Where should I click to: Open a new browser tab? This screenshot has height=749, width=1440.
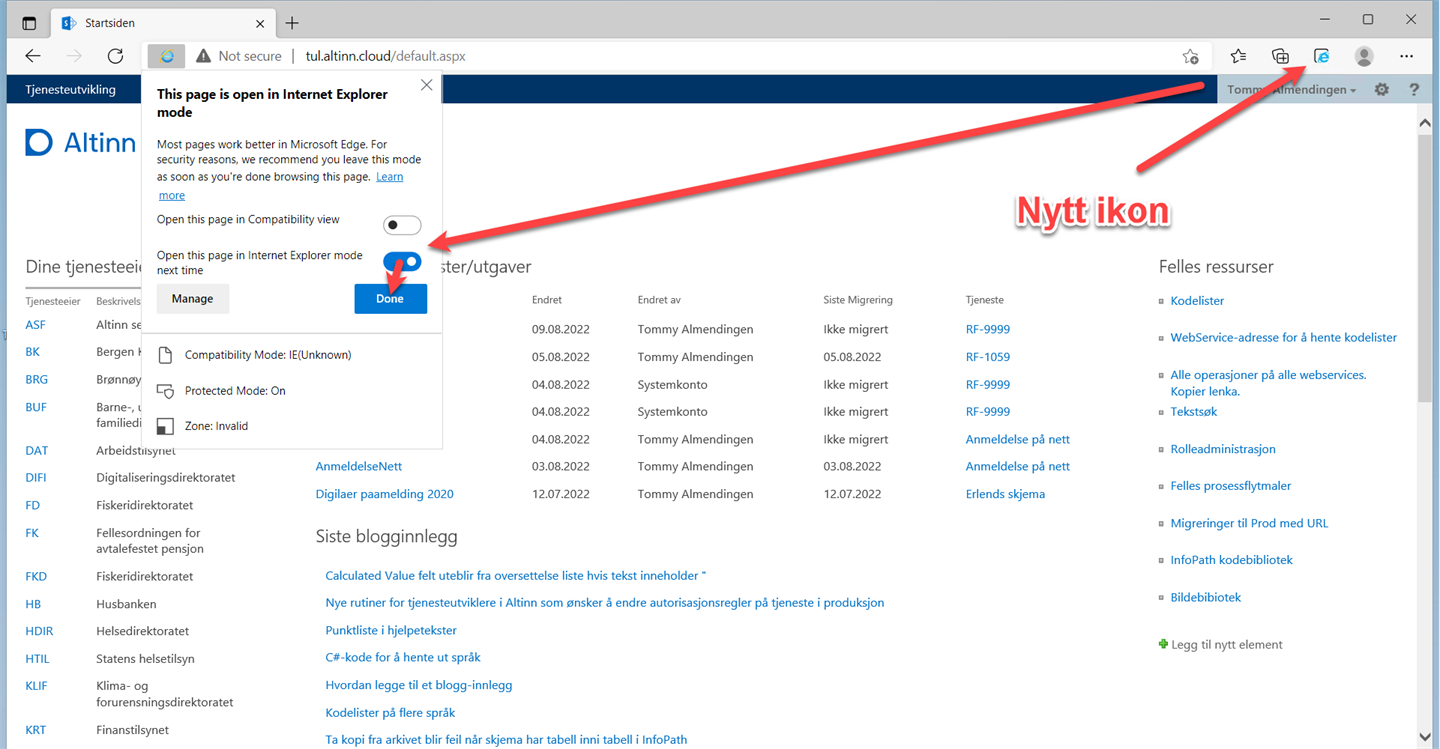292,23
